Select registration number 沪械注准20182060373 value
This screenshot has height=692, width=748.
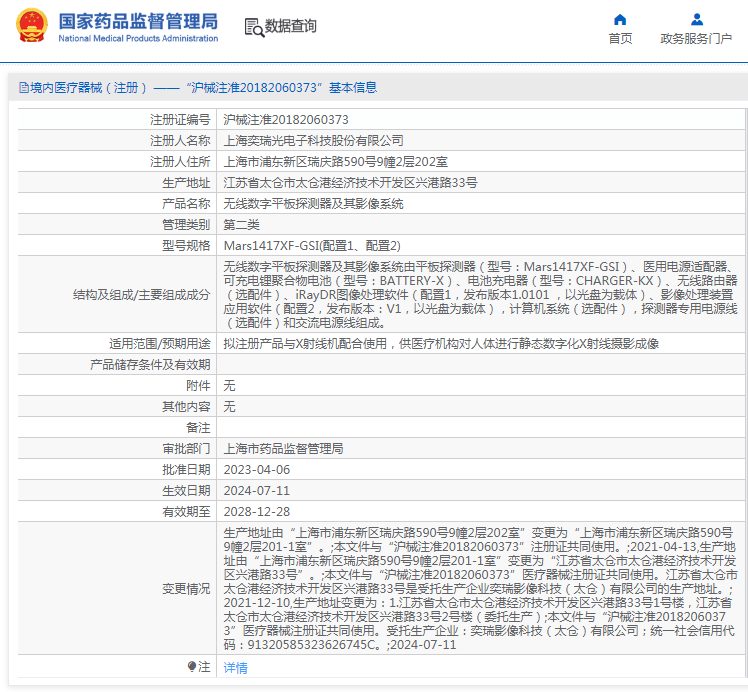(x=286, y=120)
